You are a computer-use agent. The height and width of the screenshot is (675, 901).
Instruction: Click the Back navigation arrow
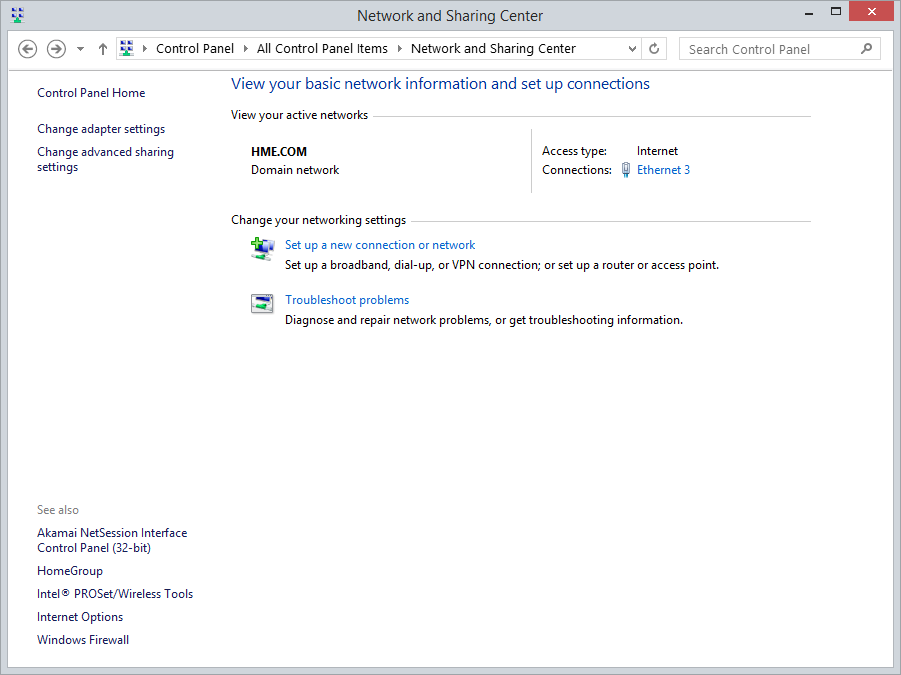(x=28, y=49)
